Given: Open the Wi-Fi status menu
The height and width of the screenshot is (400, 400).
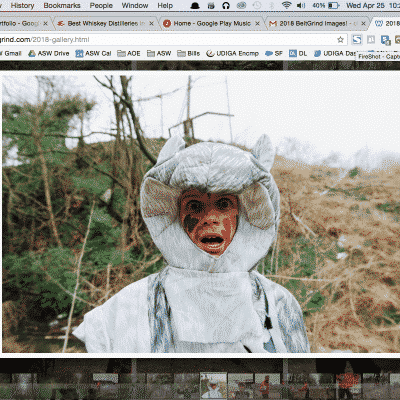Looking at the screenshot, I should click(286, 6).
